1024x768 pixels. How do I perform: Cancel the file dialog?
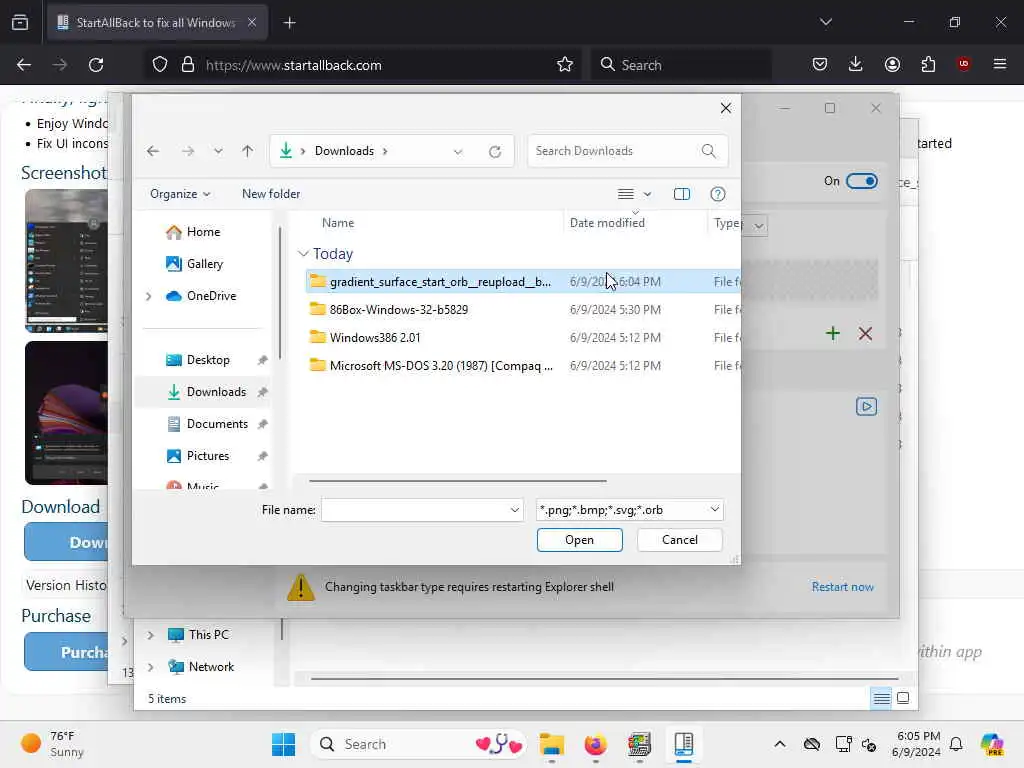click(x=680, y=540)
